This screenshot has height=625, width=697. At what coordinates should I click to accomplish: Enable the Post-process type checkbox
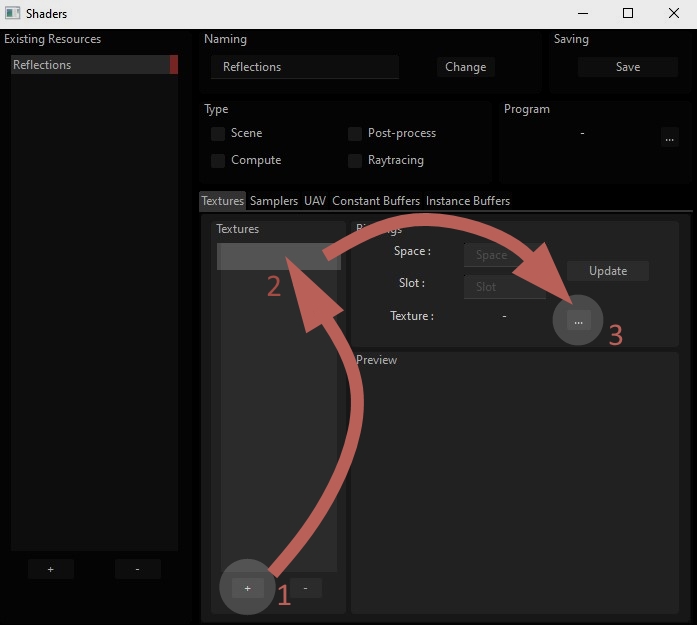(x=355, y=133)
